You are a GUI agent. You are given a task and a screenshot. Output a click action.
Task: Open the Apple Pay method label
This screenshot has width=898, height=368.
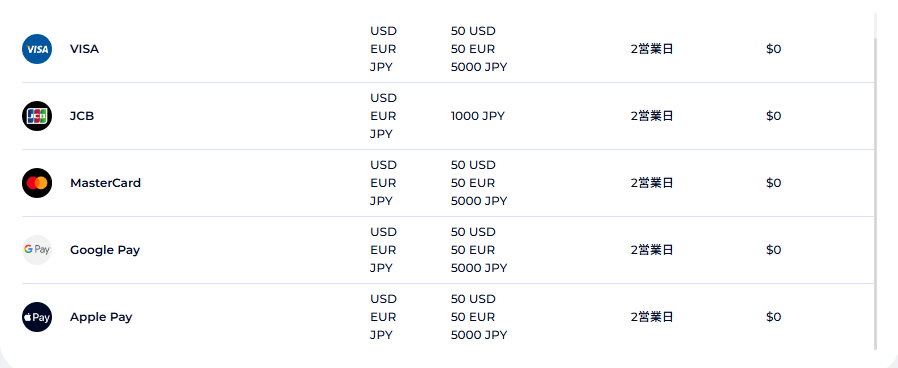tap(101, 317)
